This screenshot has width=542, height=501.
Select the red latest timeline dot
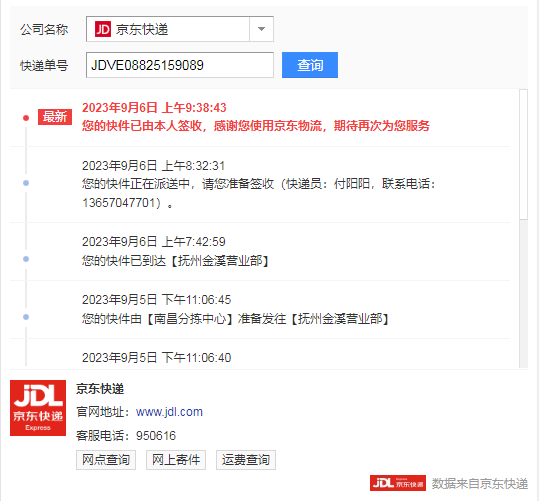click(x=26, y=118)
